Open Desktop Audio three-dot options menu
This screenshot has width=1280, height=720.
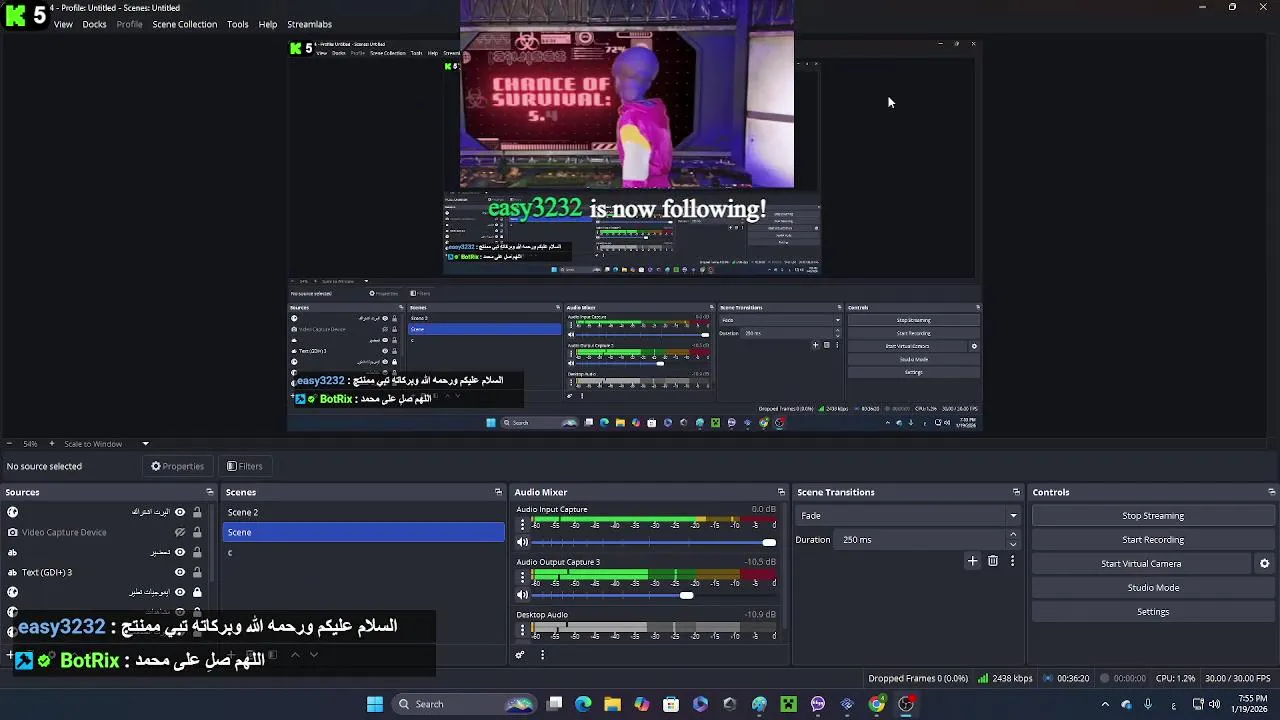click(x=522, y=630)
